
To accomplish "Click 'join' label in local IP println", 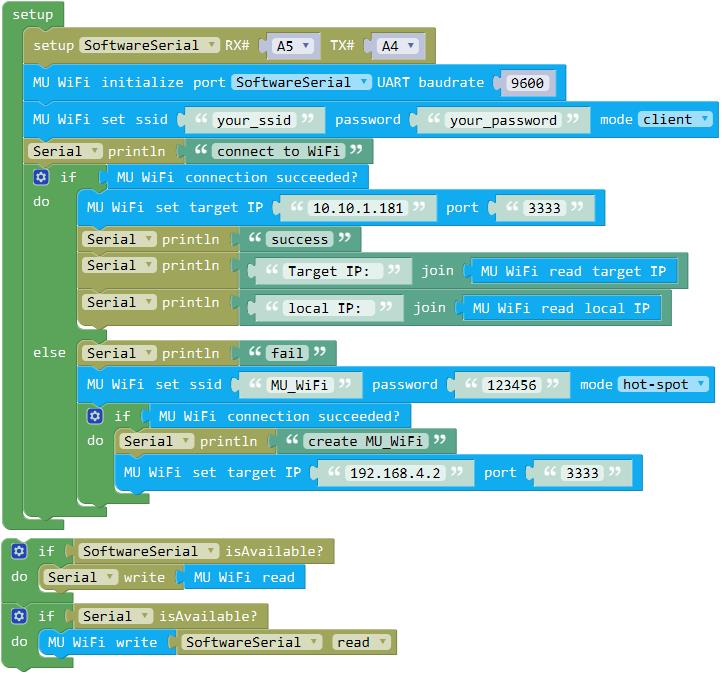I will pyautogui.click(x=429, y=308).
